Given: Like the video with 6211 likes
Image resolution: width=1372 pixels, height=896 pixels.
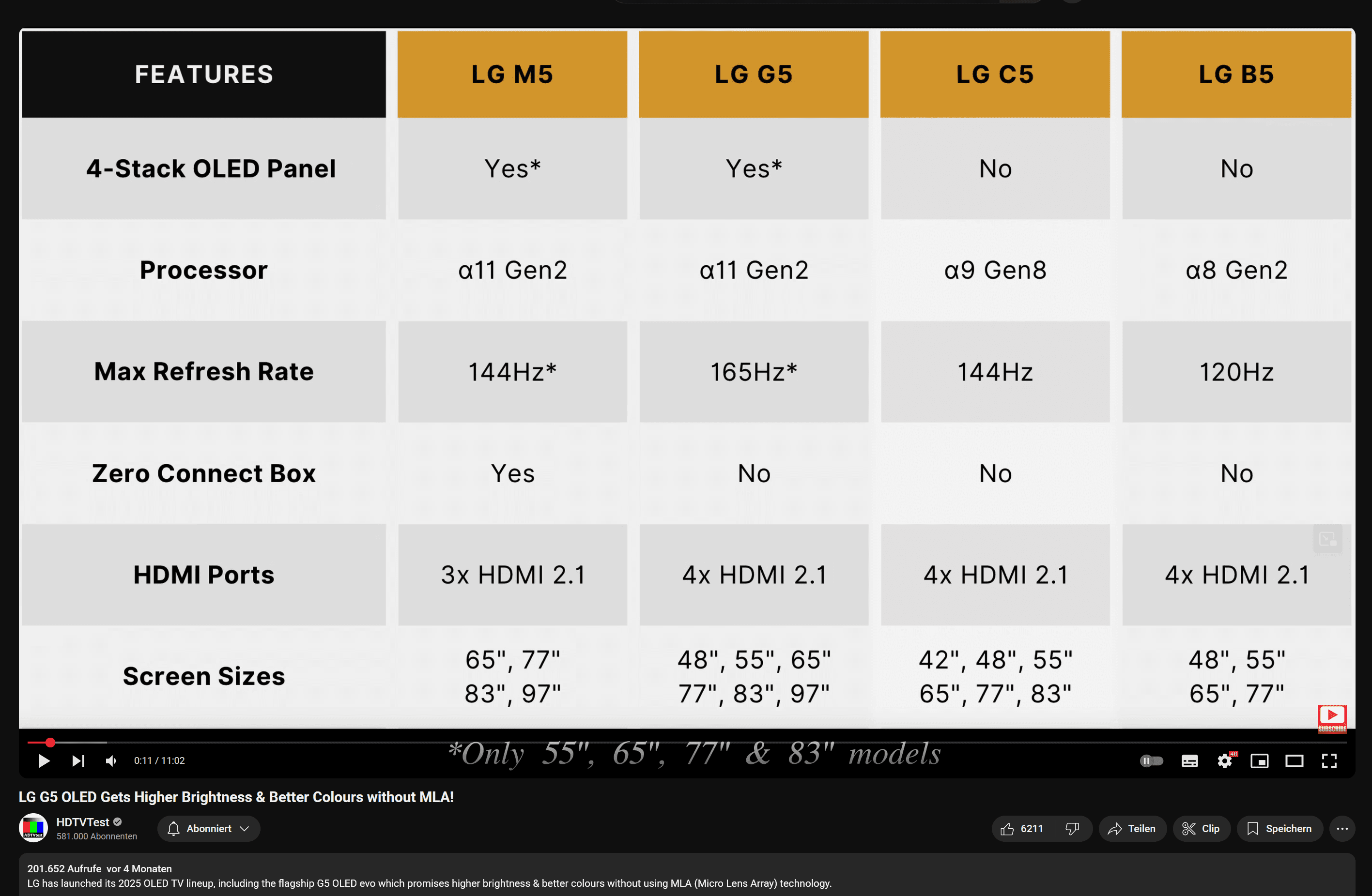Looking at the screenshot, I should point(1023,828).
